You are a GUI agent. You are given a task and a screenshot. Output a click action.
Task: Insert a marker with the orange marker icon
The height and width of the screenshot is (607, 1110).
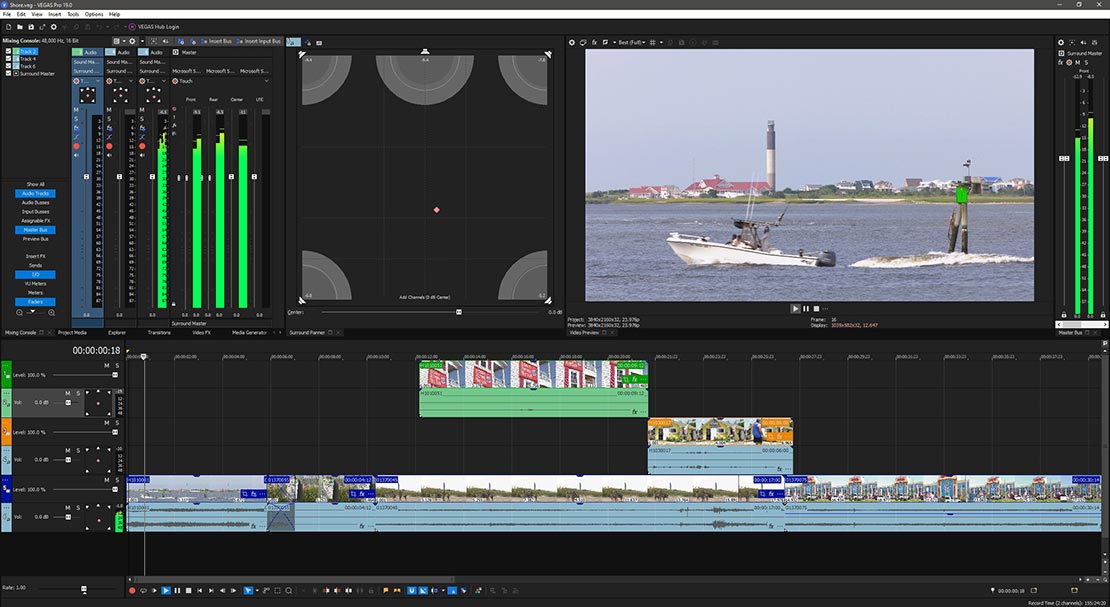pos(385,590)
